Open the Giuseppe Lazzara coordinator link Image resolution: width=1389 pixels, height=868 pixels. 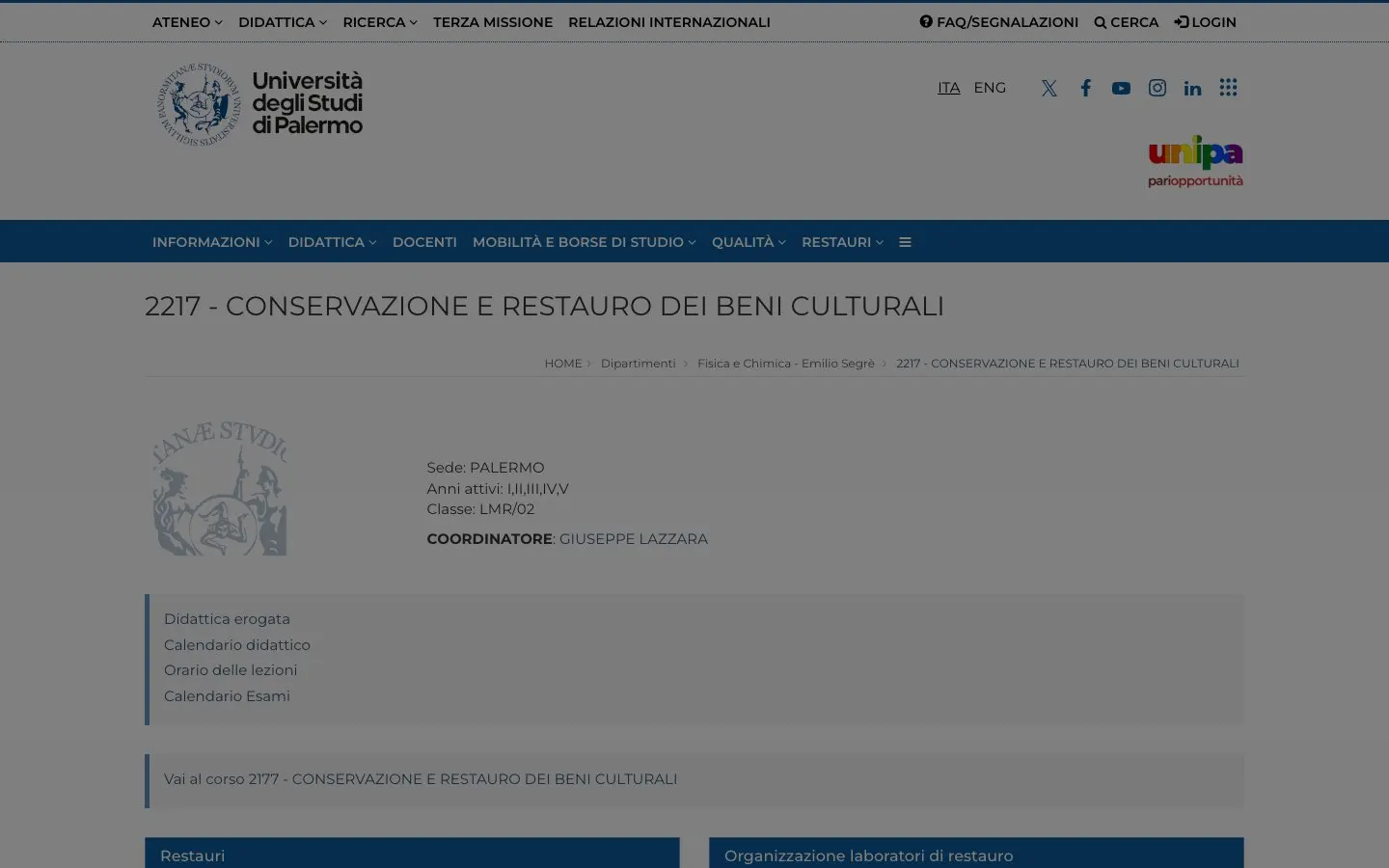tap(634, 539)
